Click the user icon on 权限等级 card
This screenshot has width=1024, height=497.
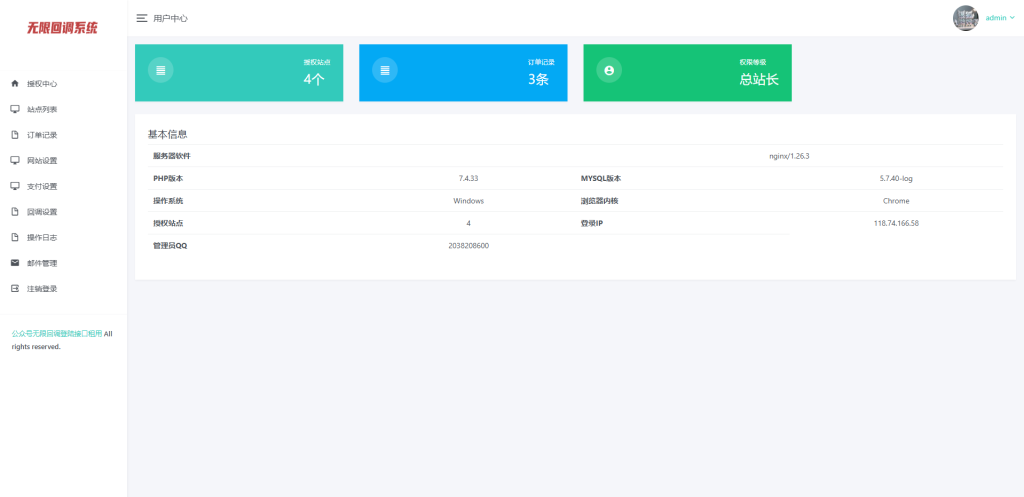[609, 71]
